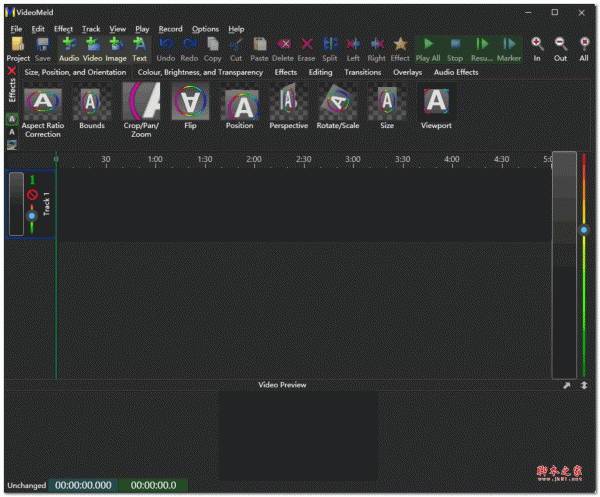This screenshot has height=497, width=600.
Task: Click the 00:00:00.000 timecode field
Action: (x=83, y=485)
